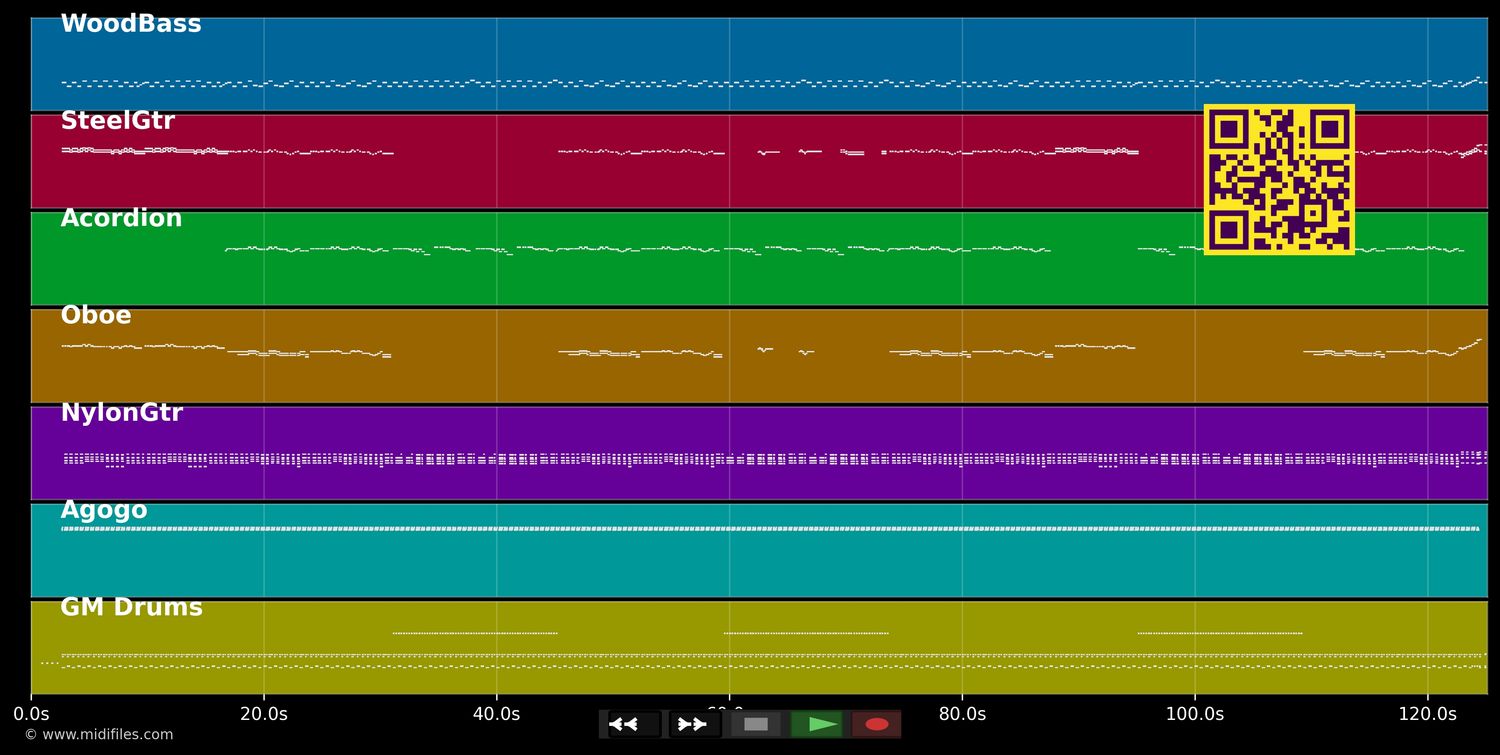1500x755 pixels.
Task: Jump to the 40.0s time marker
Action: [496, 714]
